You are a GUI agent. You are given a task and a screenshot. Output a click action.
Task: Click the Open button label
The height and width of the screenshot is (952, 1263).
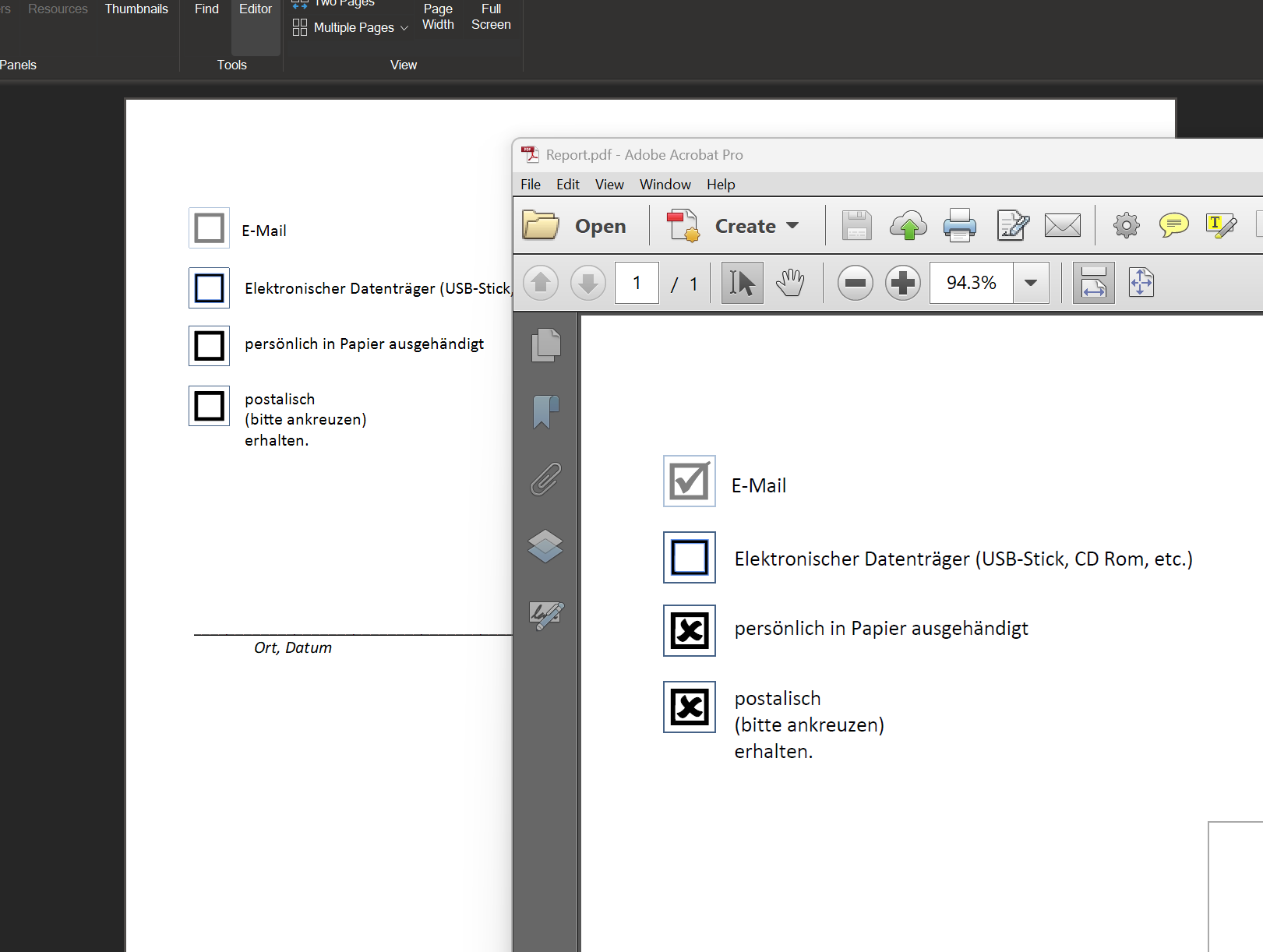point(601,226)
